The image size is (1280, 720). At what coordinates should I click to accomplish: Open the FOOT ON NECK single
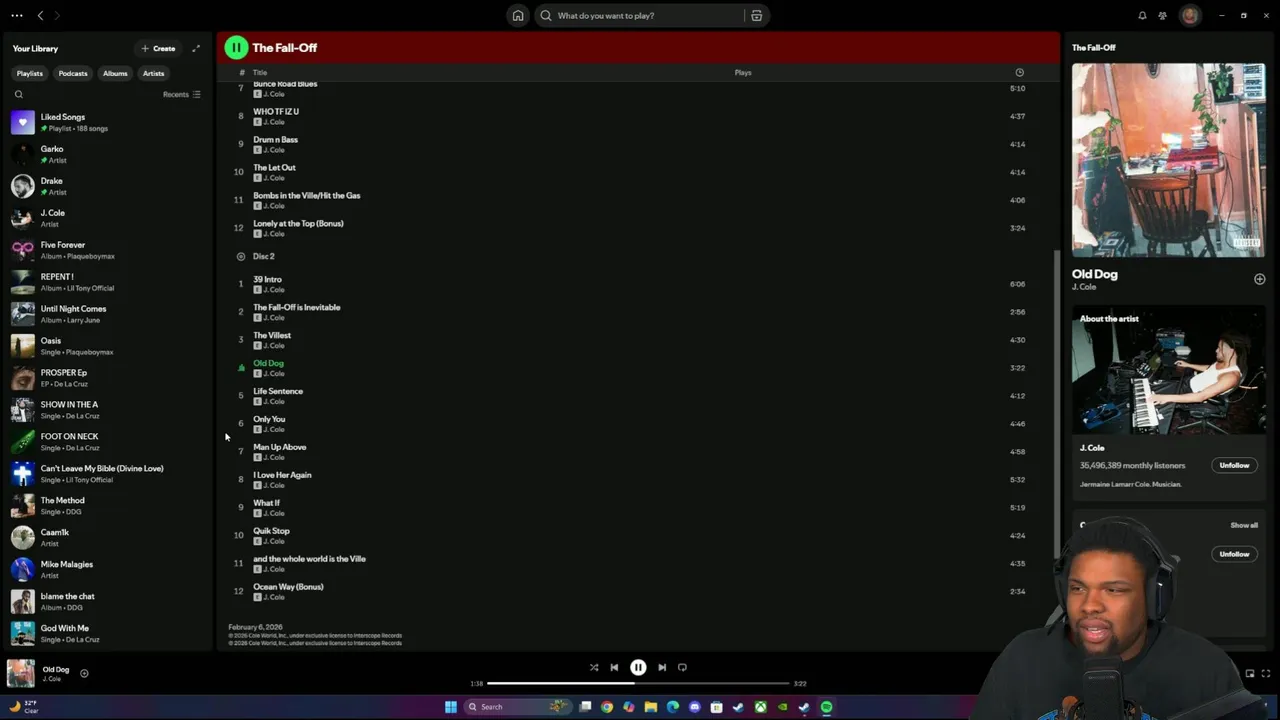coord(107,442)
